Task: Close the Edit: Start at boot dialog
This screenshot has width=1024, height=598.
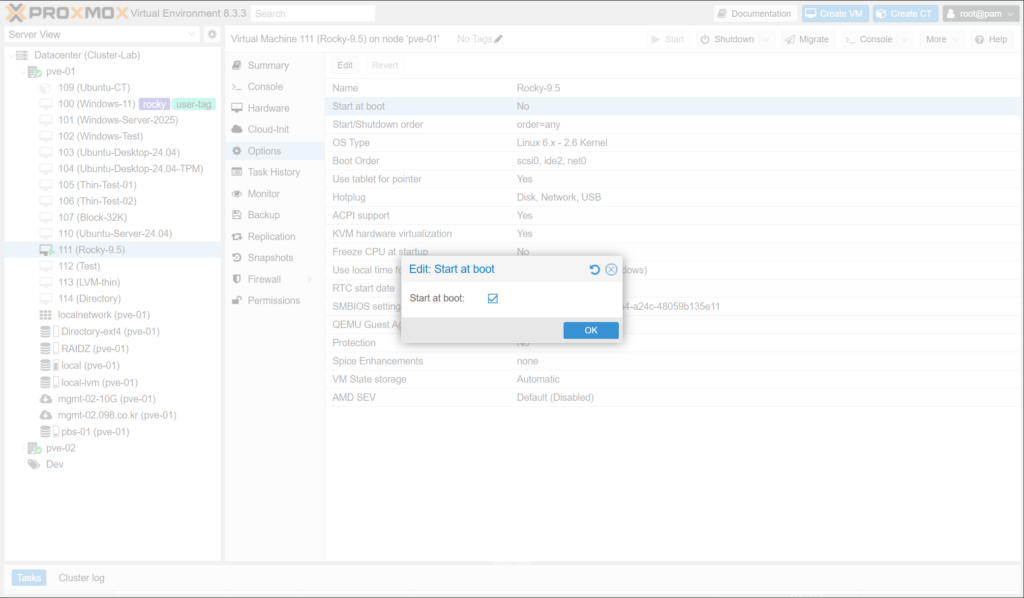Action: click(611, 270)
